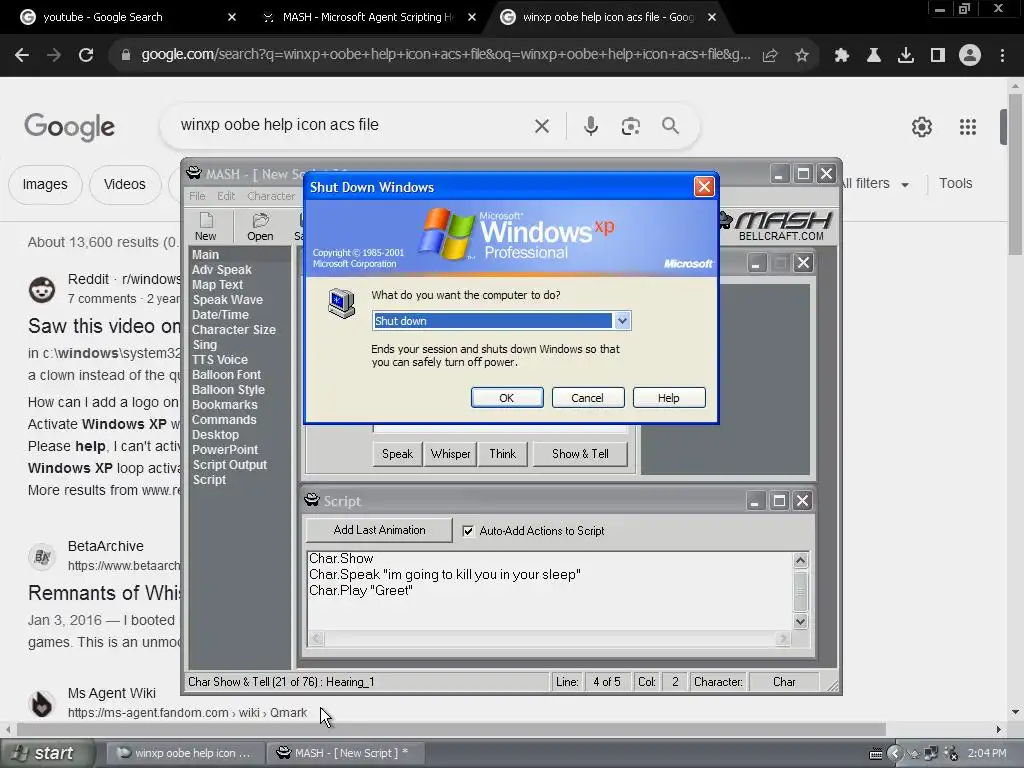Select Date/Time in MASH sidebar
The width and height of the screenshot is (1024, 768).
(x=220, y=315)
